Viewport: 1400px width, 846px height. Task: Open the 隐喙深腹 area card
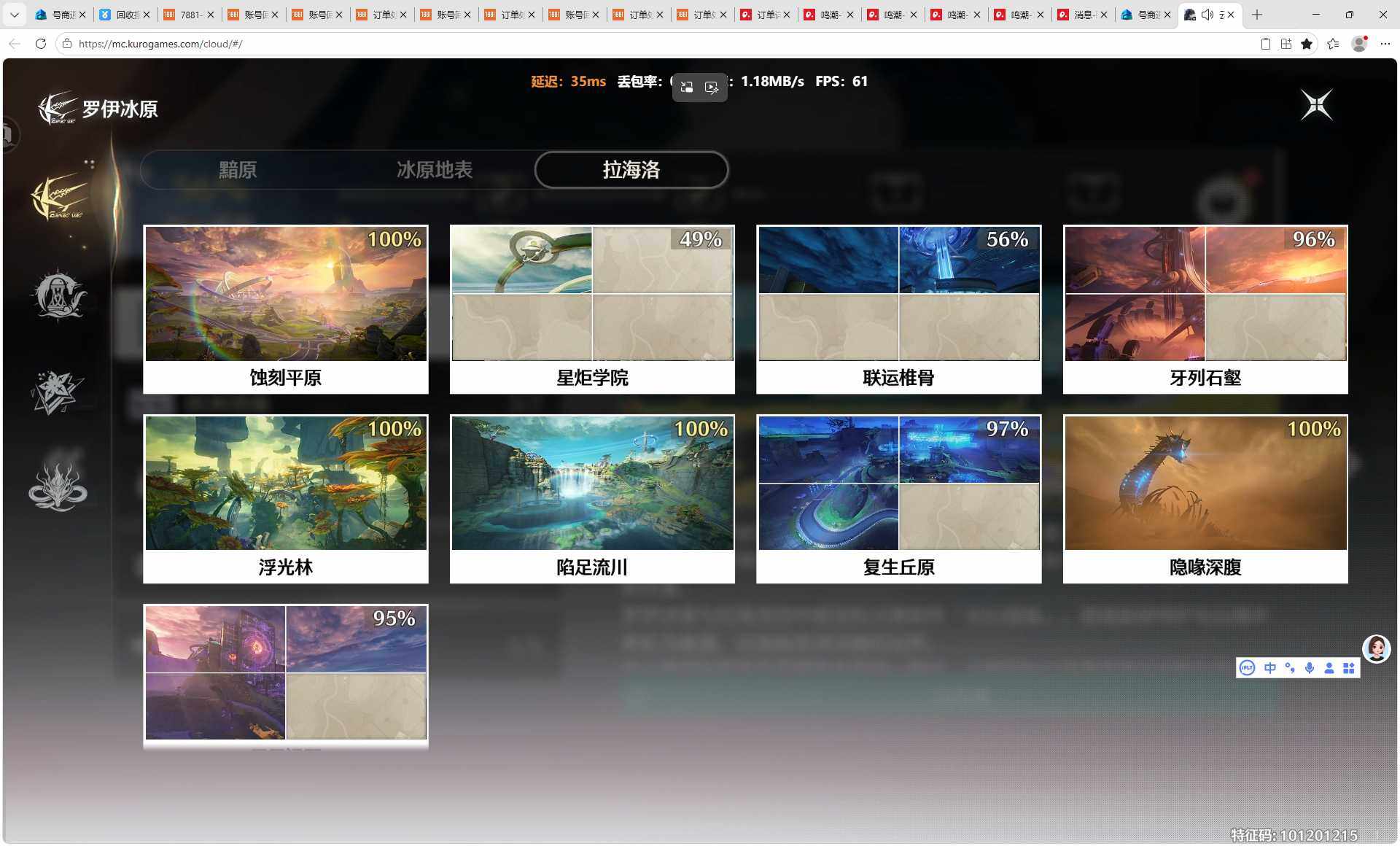[1205, 499]
